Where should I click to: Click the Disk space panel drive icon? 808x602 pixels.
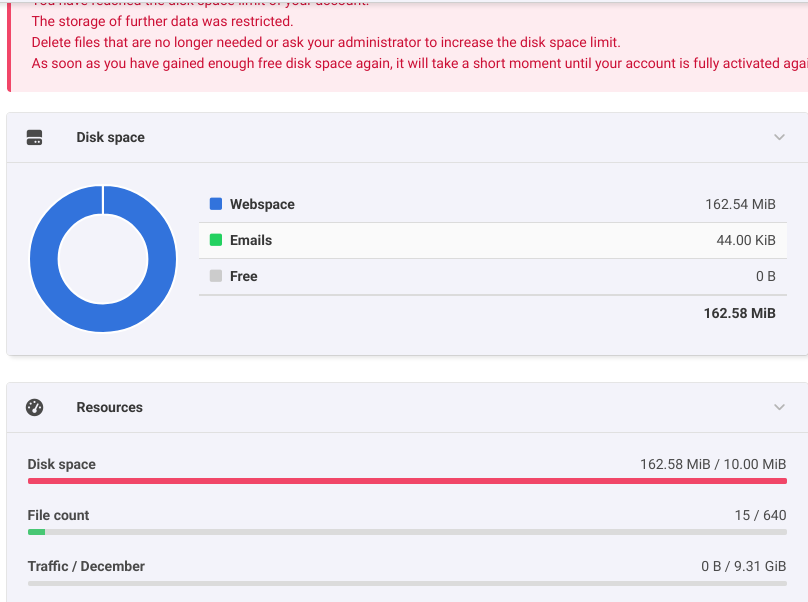coord(34,137)
